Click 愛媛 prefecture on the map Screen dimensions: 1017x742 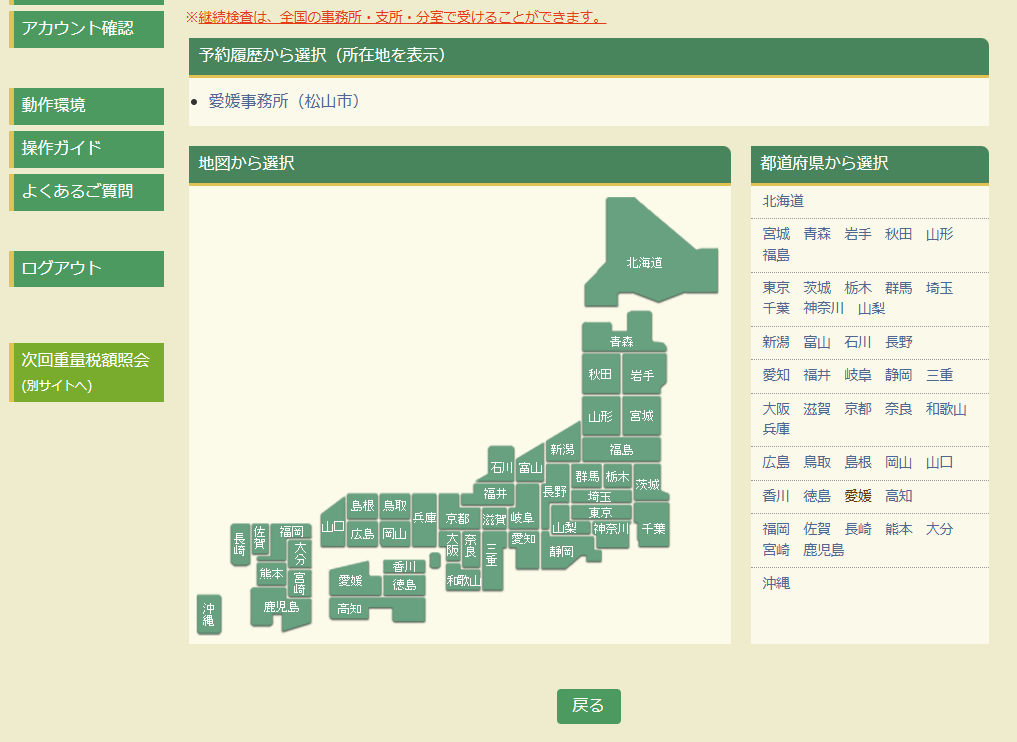tap(350, 580)
